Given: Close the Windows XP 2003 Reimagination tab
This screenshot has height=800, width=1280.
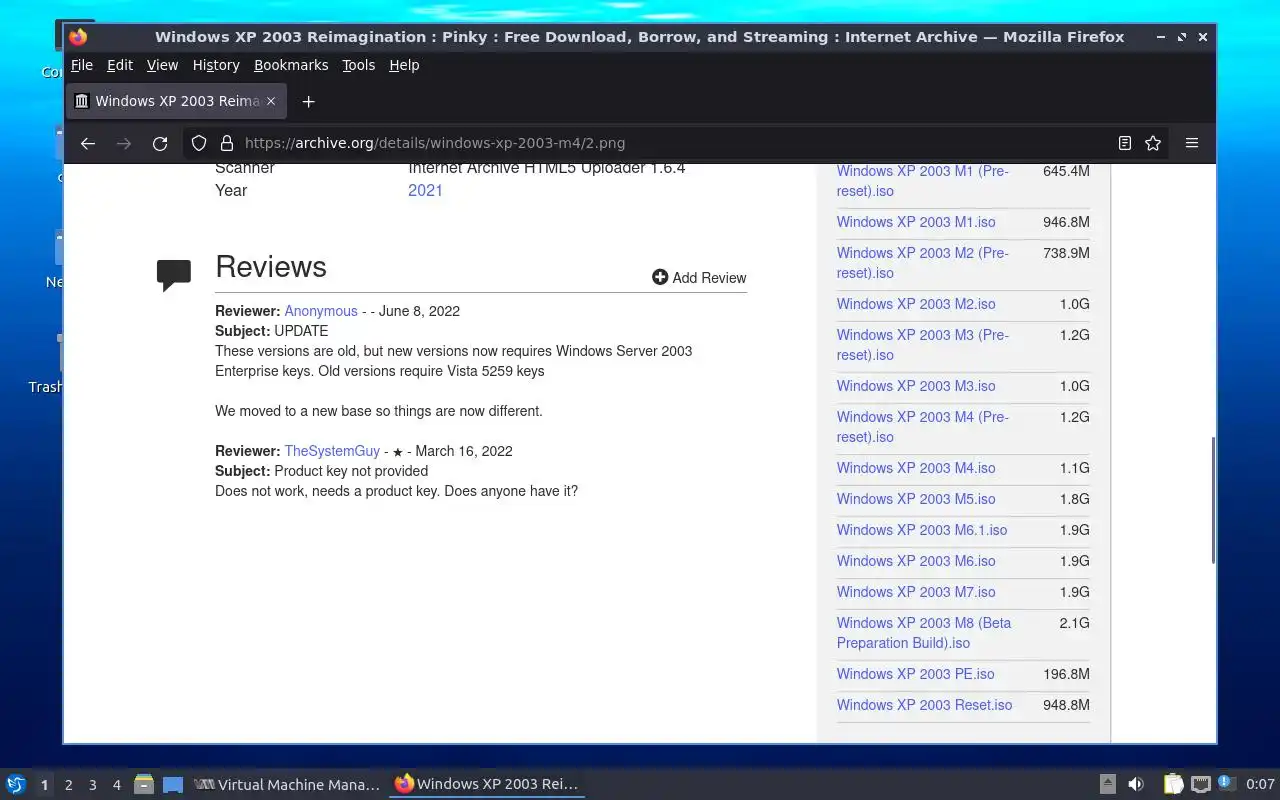Looking at the screenshot, I should [x=271, y=101].
